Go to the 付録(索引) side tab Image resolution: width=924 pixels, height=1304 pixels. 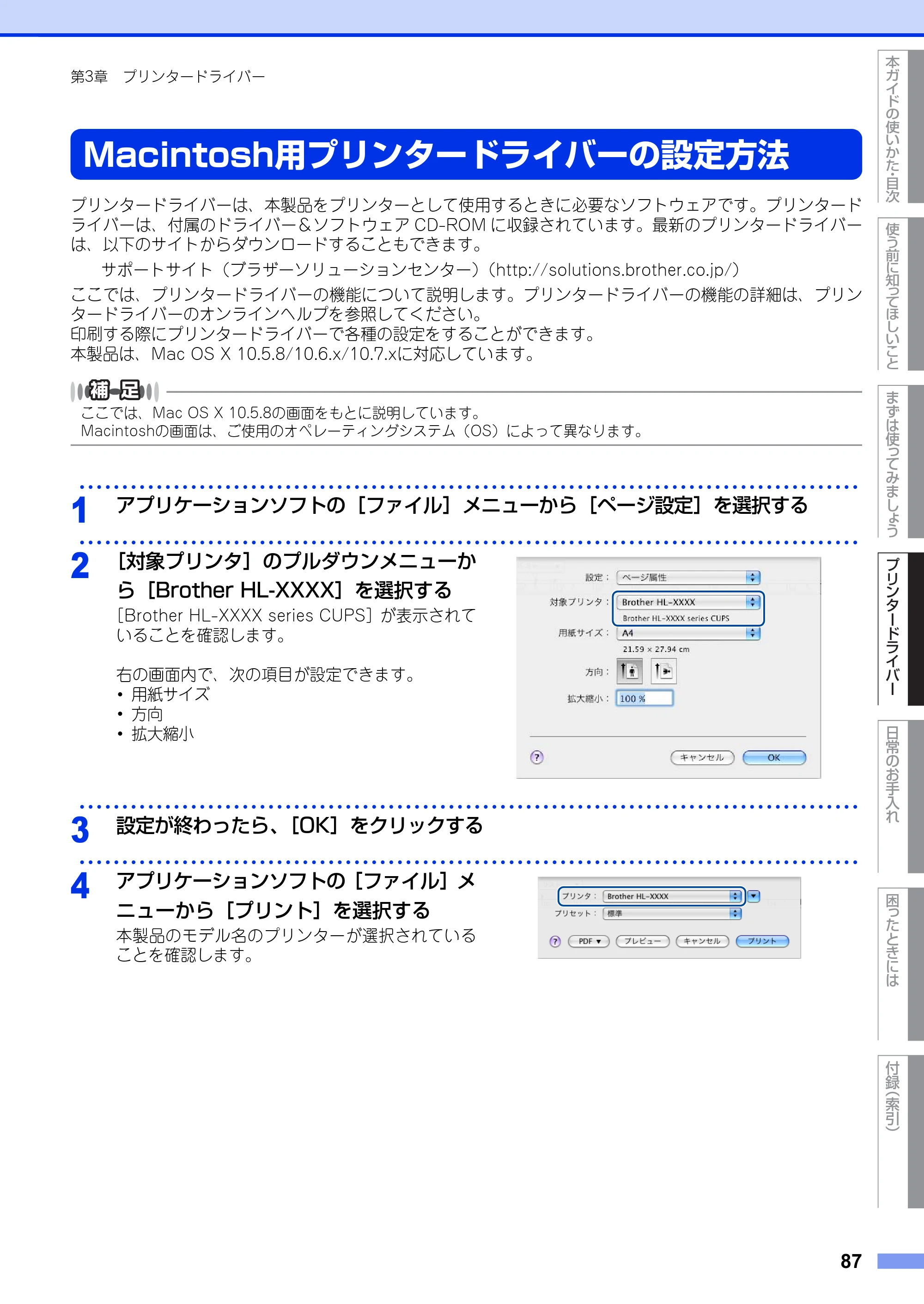(900, 1132)
